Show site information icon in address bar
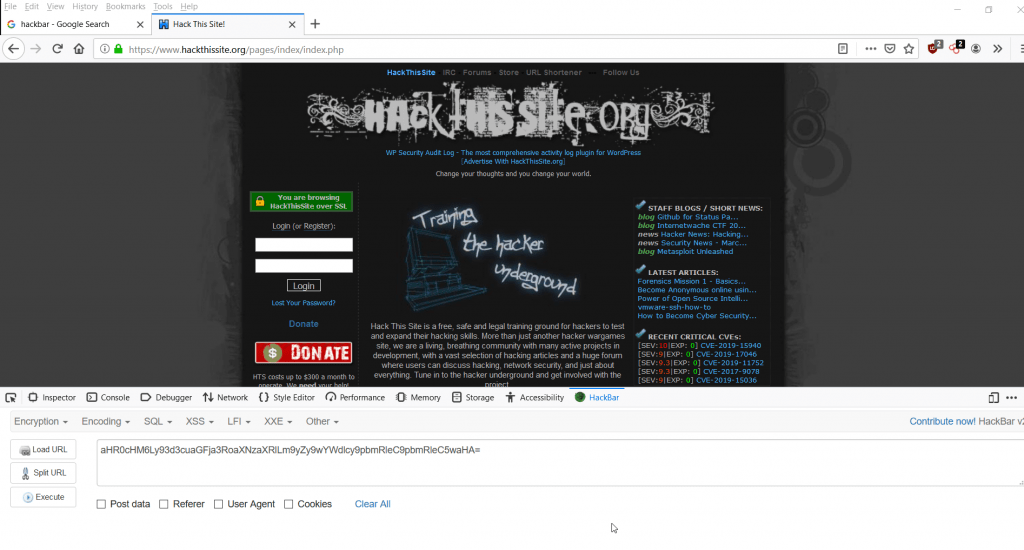 point(104,49)
